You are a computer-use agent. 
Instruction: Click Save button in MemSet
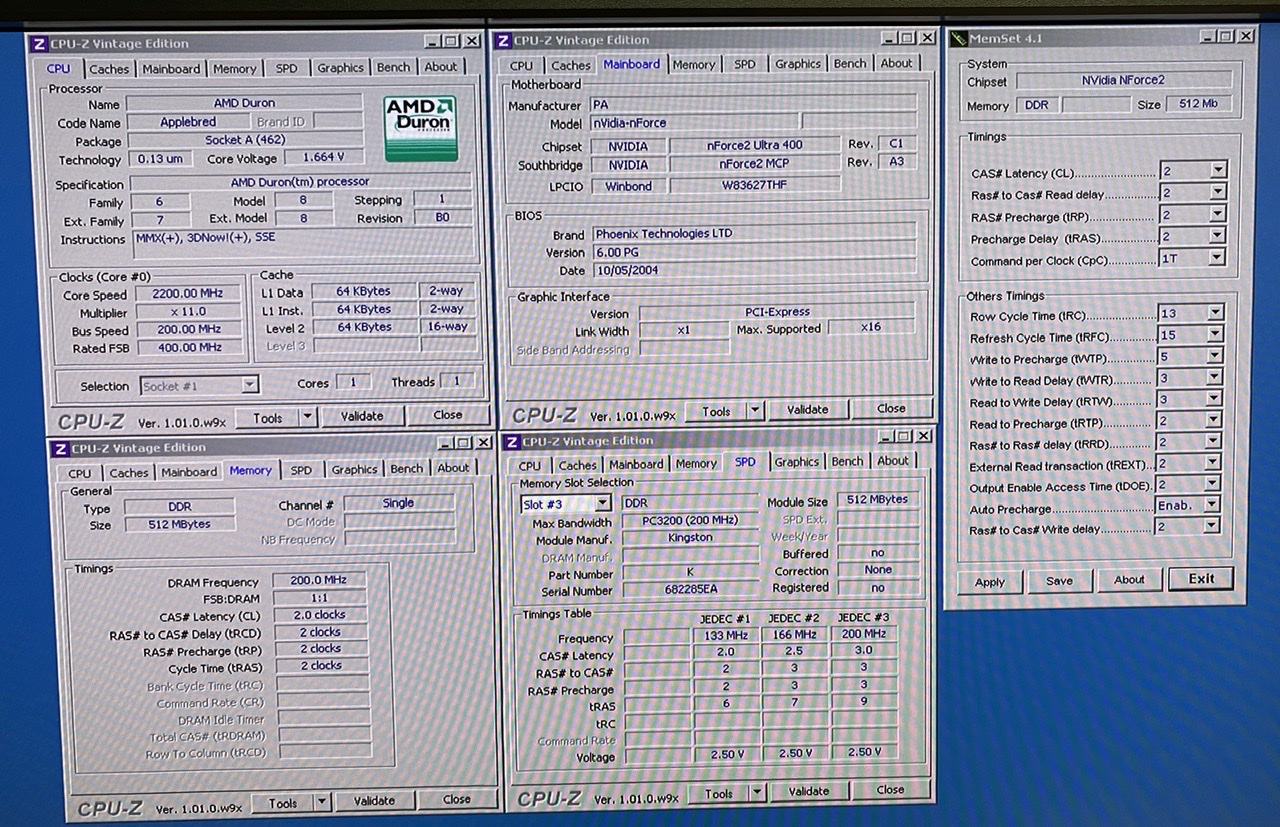click(x=1059, y=581)
